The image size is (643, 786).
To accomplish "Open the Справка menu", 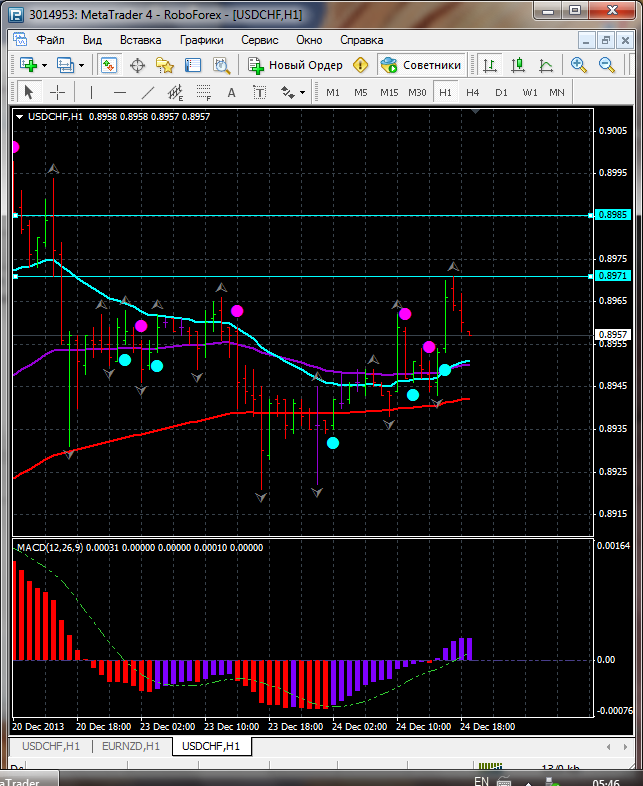I will pos(362,40).
